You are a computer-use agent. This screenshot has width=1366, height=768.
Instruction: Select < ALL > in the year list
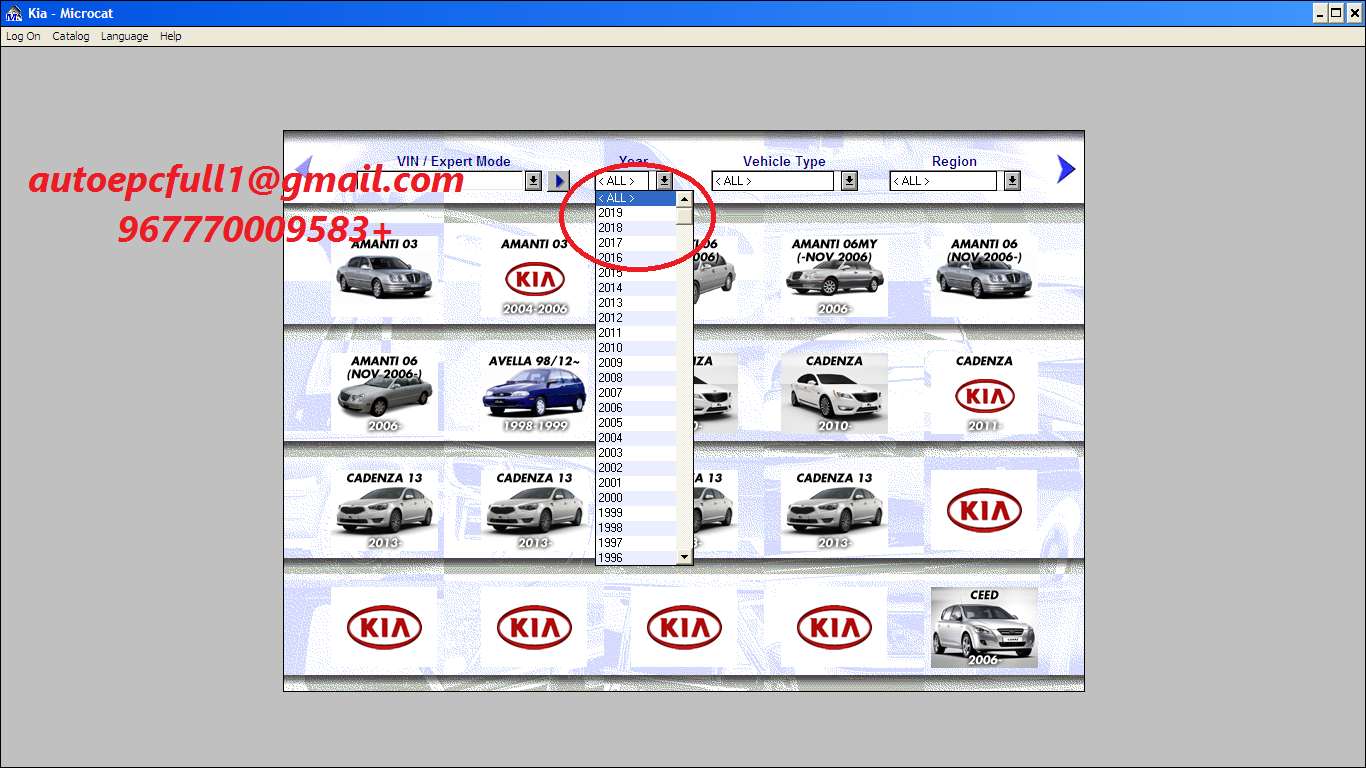(636, 198)
